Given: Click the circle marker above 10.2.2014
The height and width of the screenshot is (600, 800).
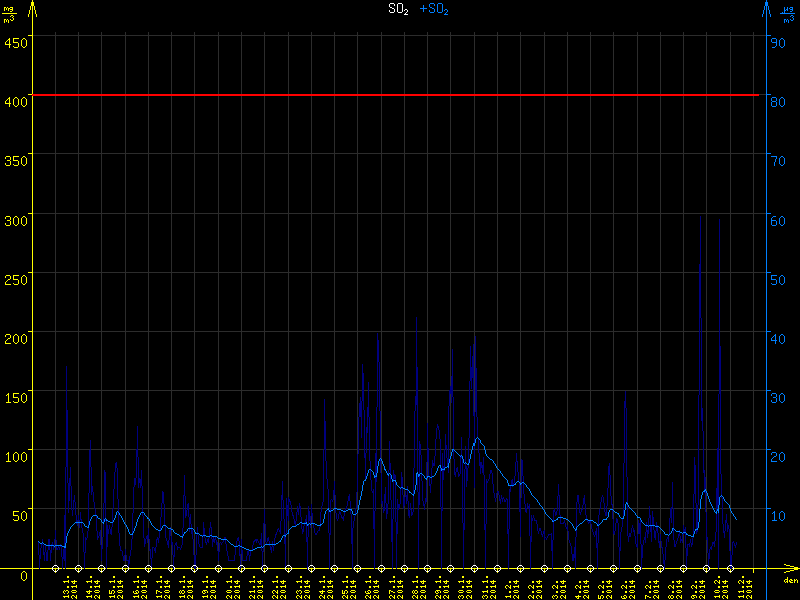Looking at the screenshot, I should click(x=731, y=568).
